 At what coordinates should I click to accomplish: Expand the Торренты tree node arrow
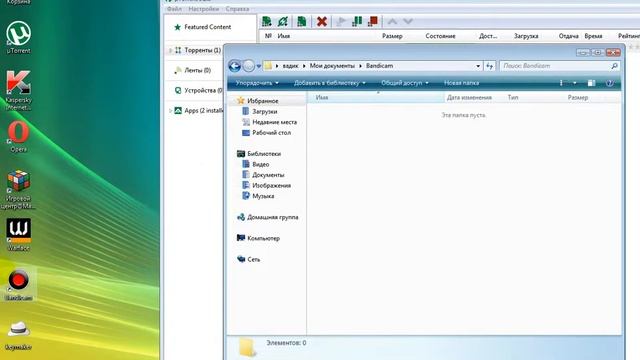click(x=170, y=50)
